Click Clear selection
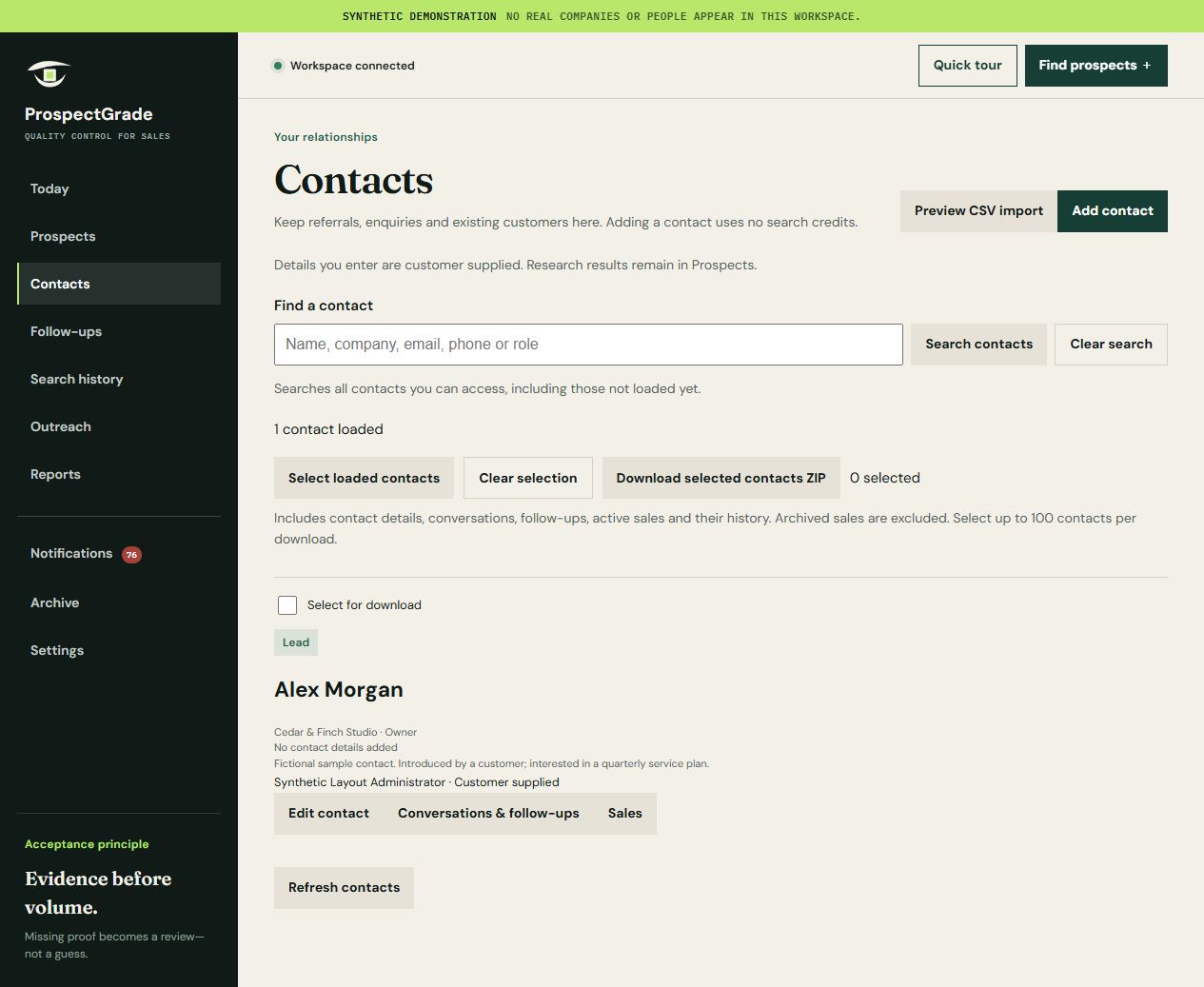This screenshot has width=1204, height=987. pos(527,478)
